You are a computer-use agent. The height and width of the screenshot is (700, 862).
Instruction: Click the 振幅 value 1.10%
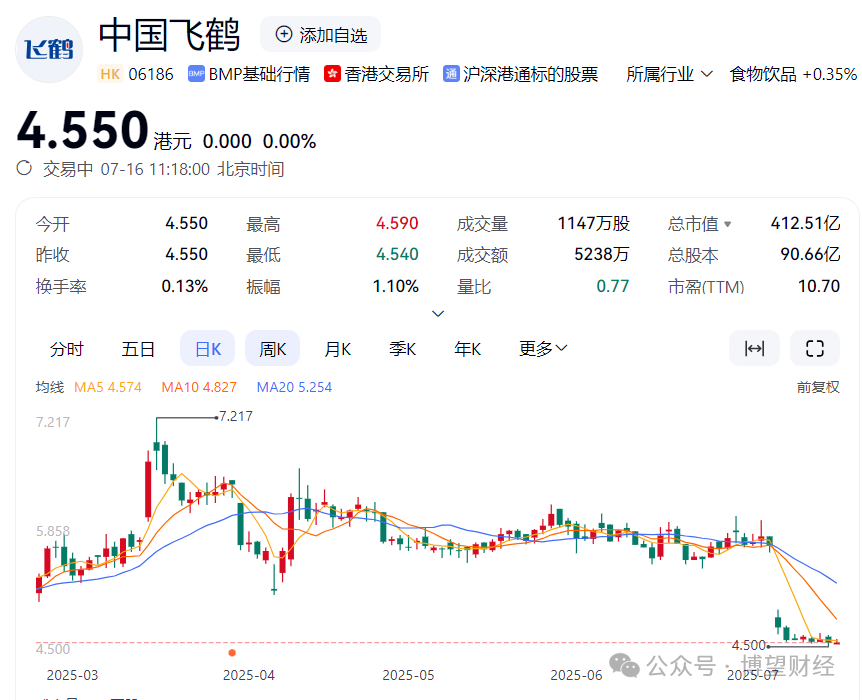coord(396,286)
